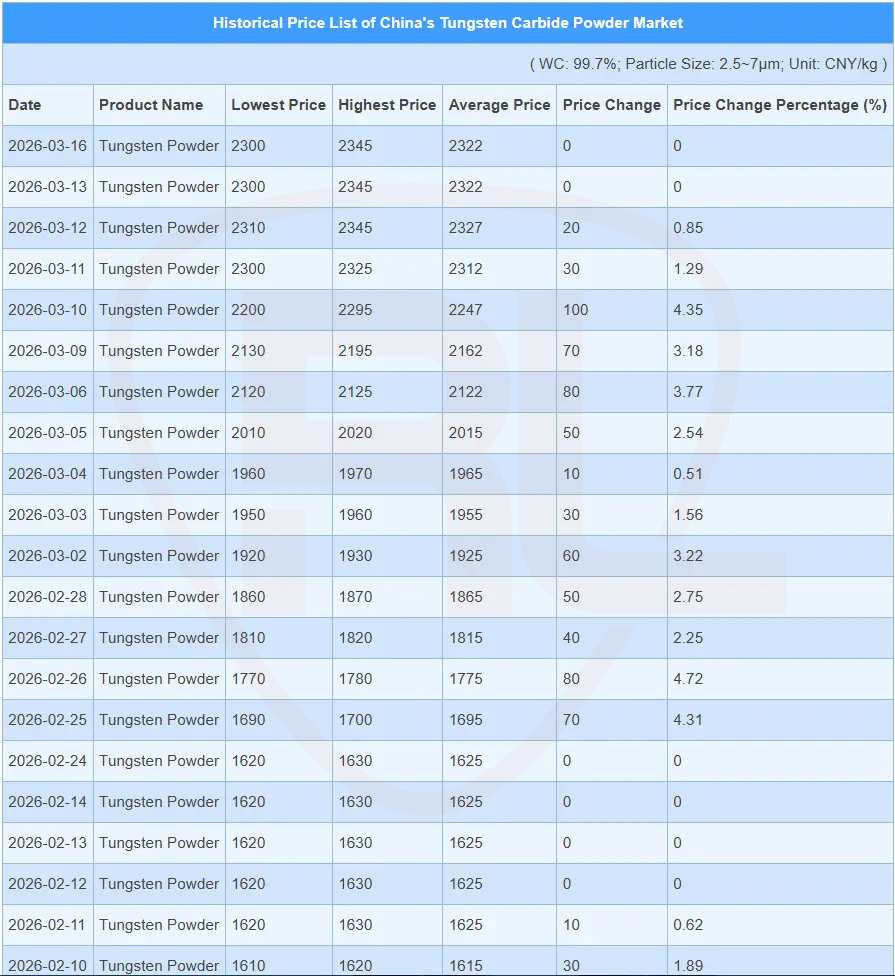Image resolution: width=895 pixels, height=976 pixels.
Task: Click the percentage value 0.51
Action: [x=688, y=474]
